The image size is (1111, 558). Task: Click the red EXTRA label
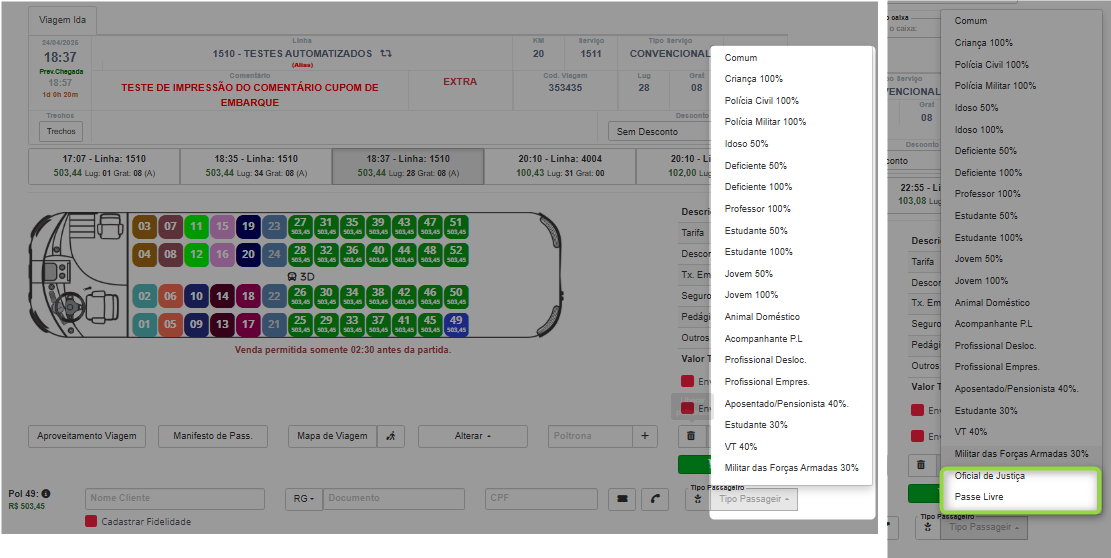(x=460, y=81)
